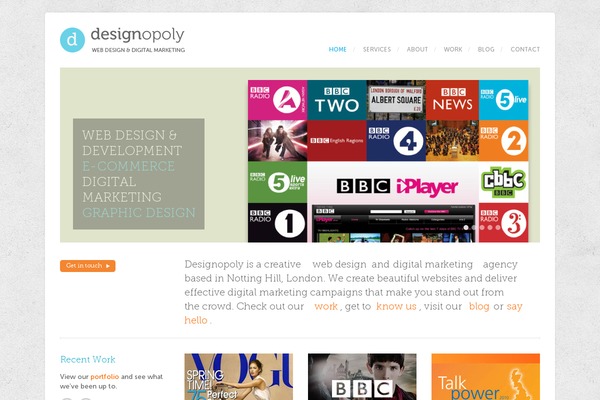
Task: Click the 'blog' link in intro paragraph
Action: point(479,306)
